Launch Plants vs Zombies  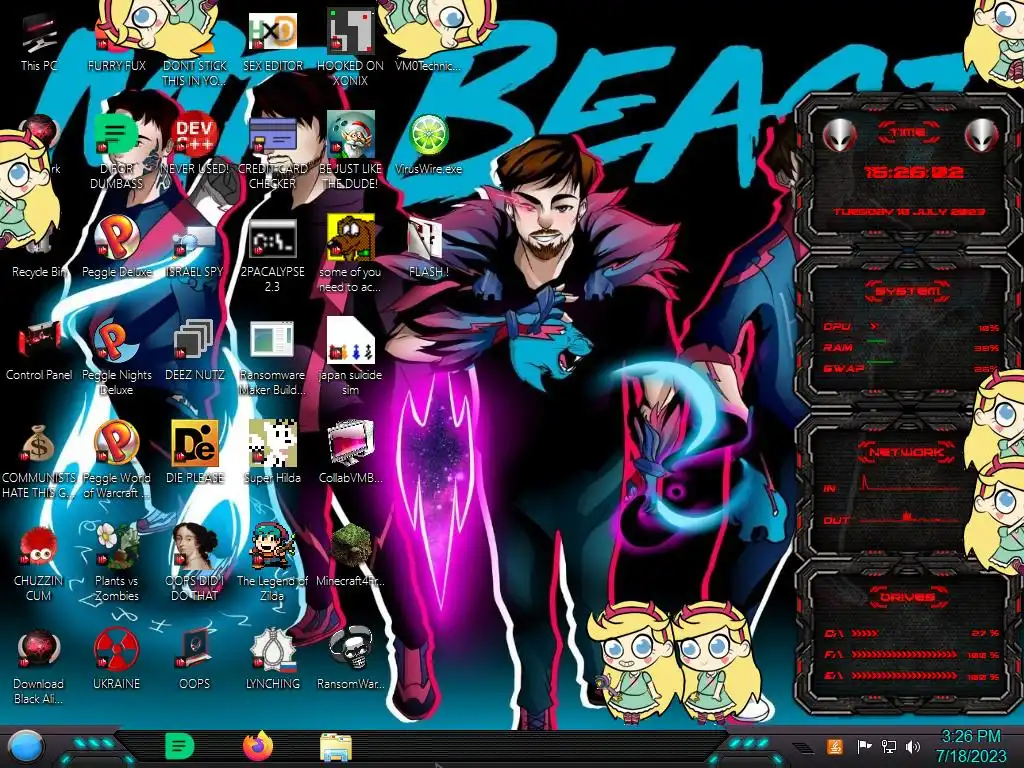click(116, 564)
